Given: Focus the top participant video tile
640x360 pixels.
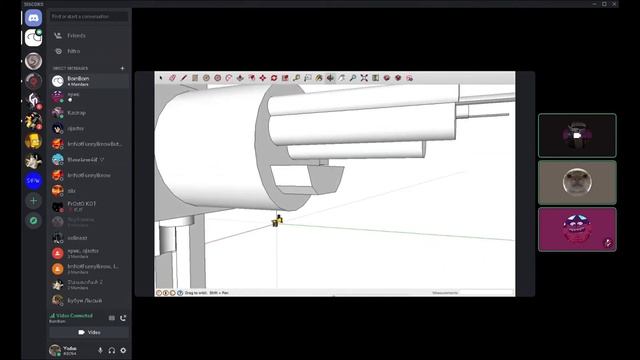Looking at the screenshot, I should (x=577, y=135).
